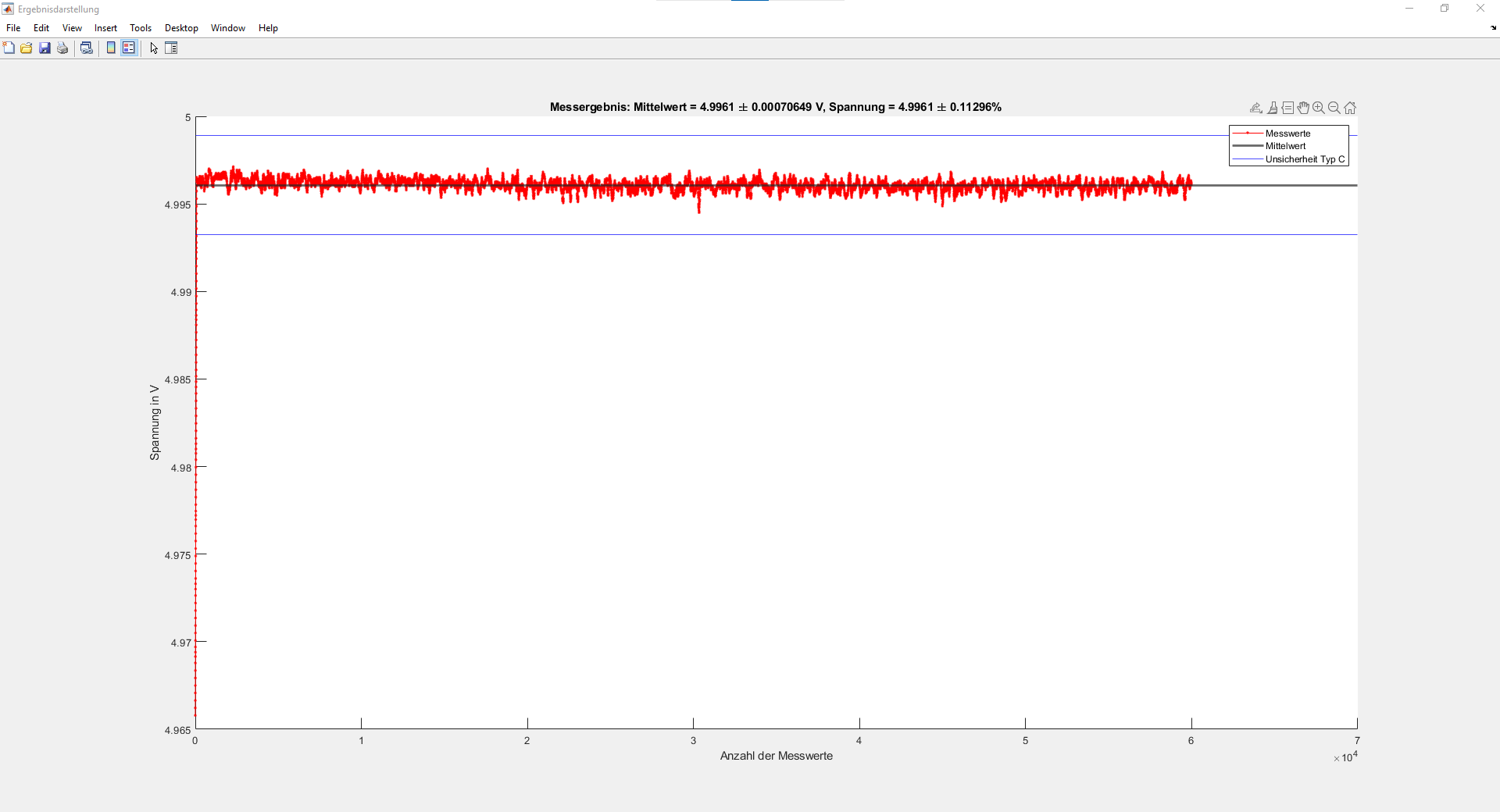The image size is (1500, 812).
Task: Enable data brushing on the axes
Action: click(1273, 108)
